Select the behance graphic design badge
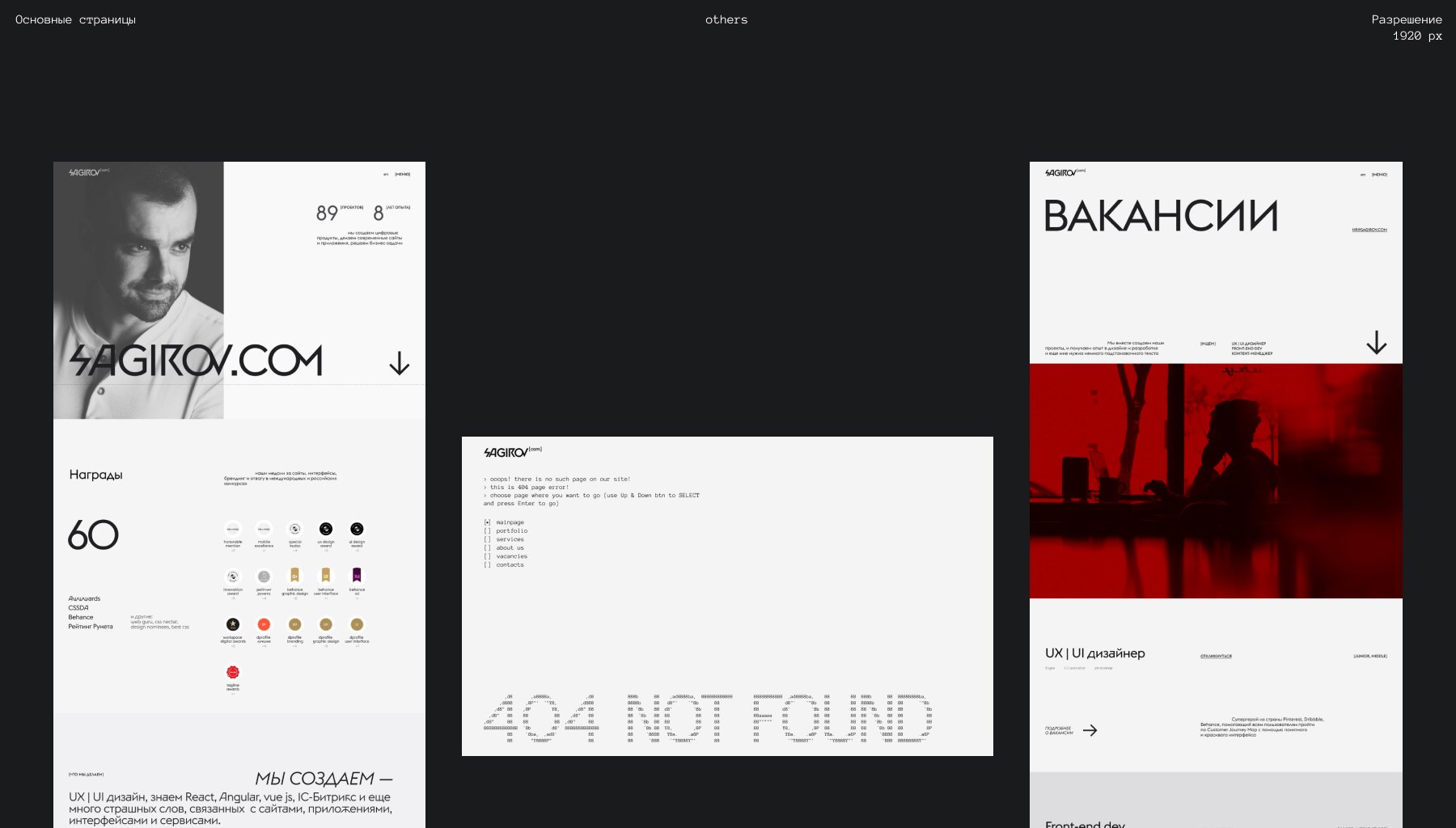This screenshot has width=1456, height=828. (295, 576)
